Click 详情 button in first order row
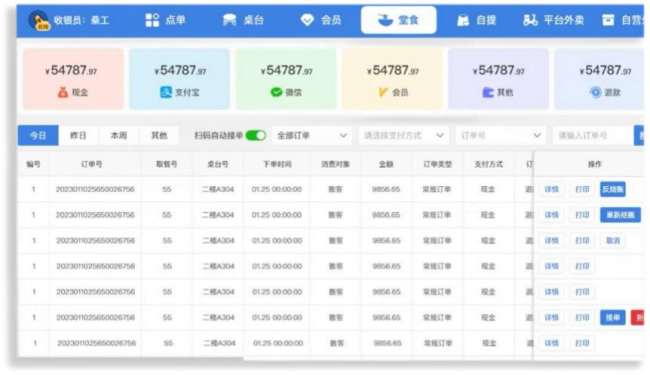This screenshot has height=375, width=650. coord(551,189)
